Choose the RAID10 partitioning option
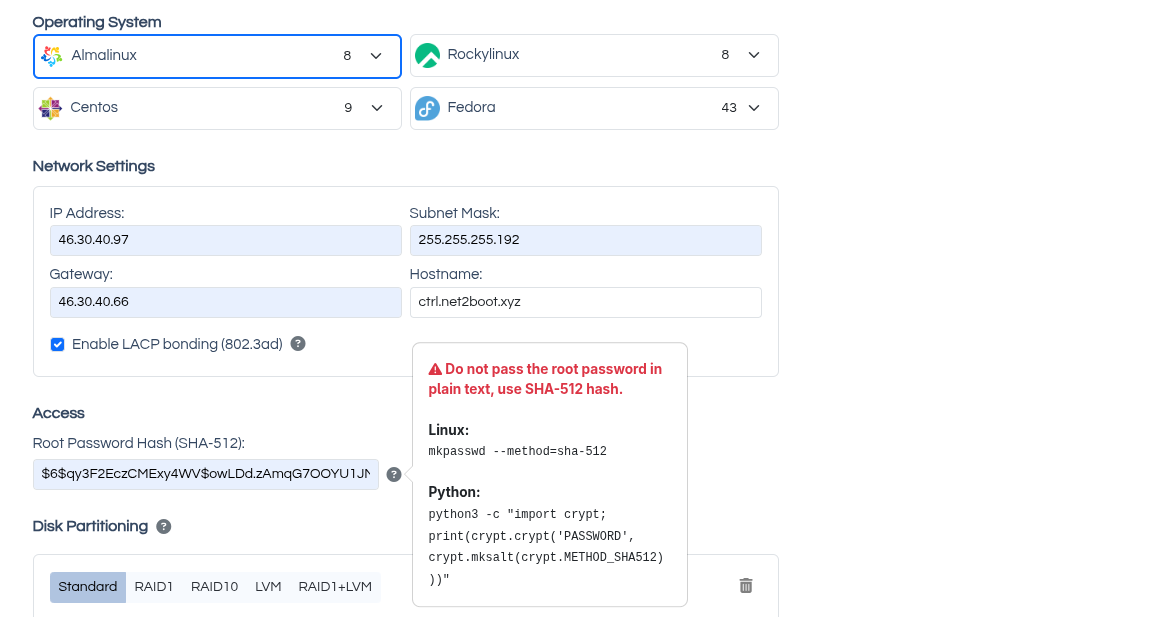This screenshot has width=1154, height=617. point(214,587)
